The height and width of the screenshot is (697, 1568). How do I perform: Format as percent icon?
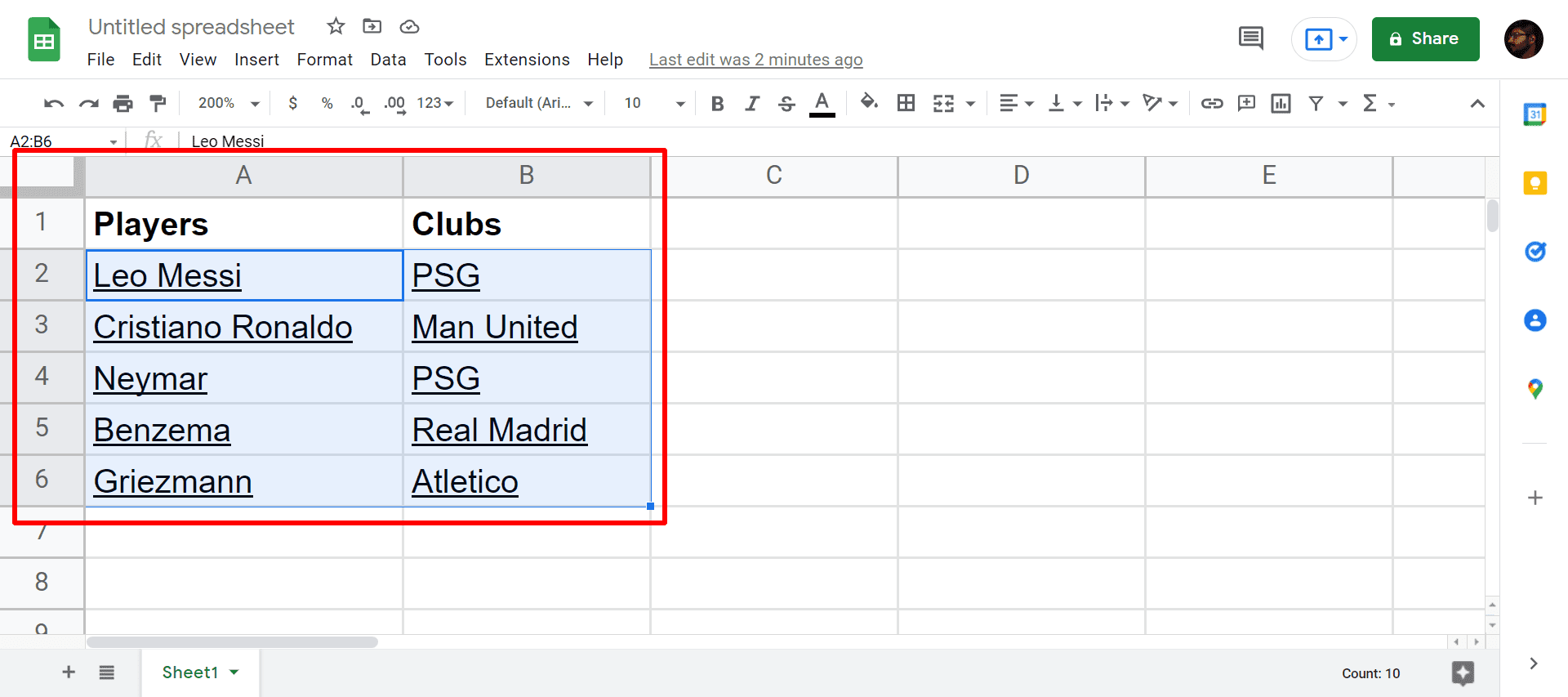point(327,103)
